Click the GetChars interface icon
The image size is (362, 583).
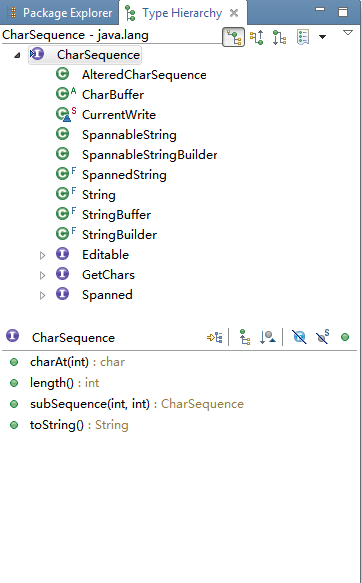(x=62, y=274)
